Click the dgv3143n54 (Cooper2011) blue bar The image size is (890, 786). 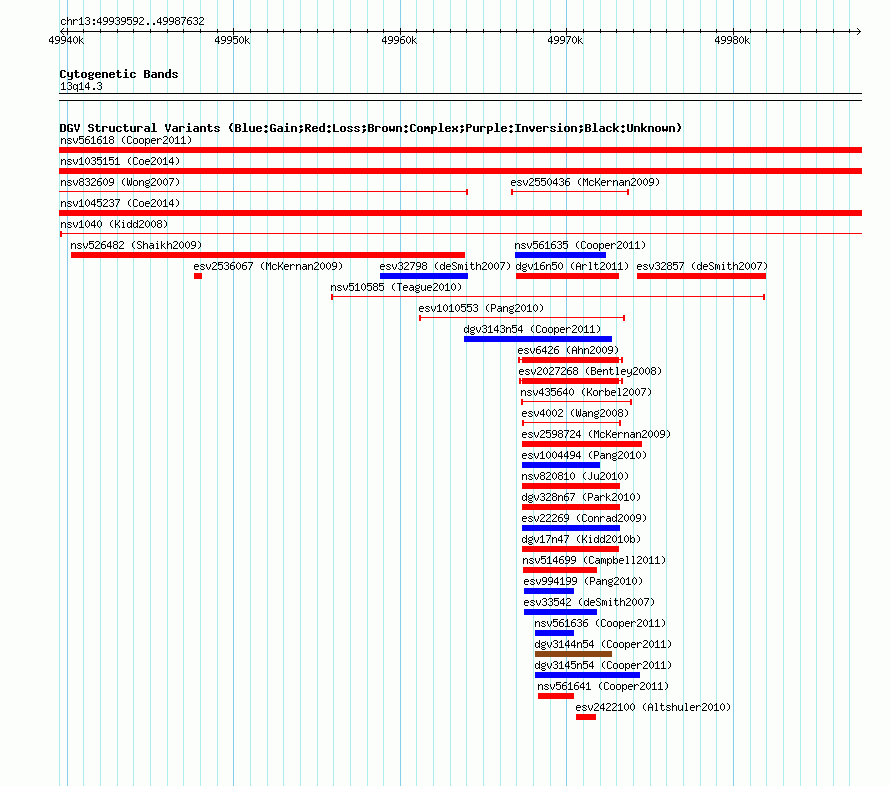pos(538,339)
